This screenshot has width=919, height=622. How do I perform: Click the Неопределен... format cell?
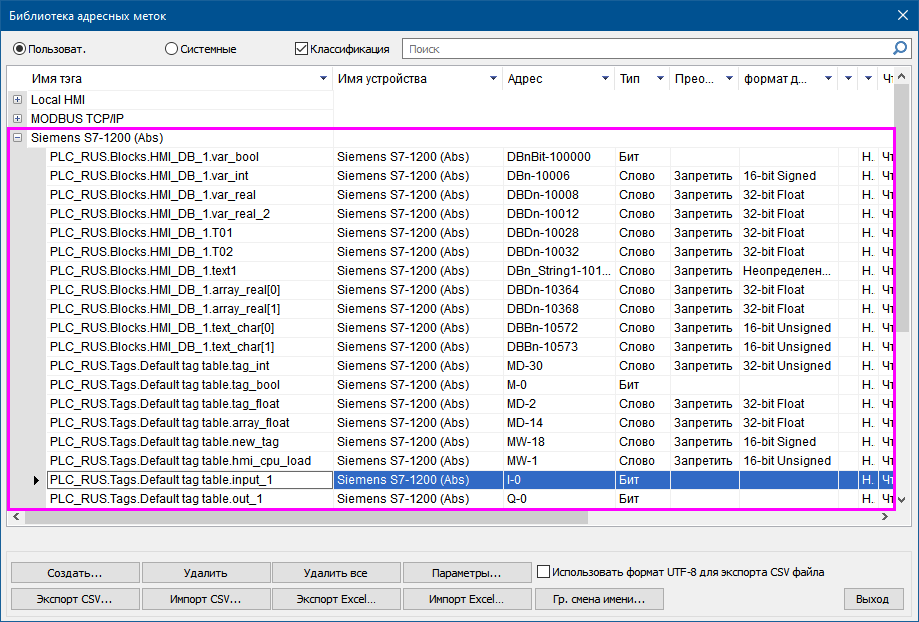tap(789, 271)
